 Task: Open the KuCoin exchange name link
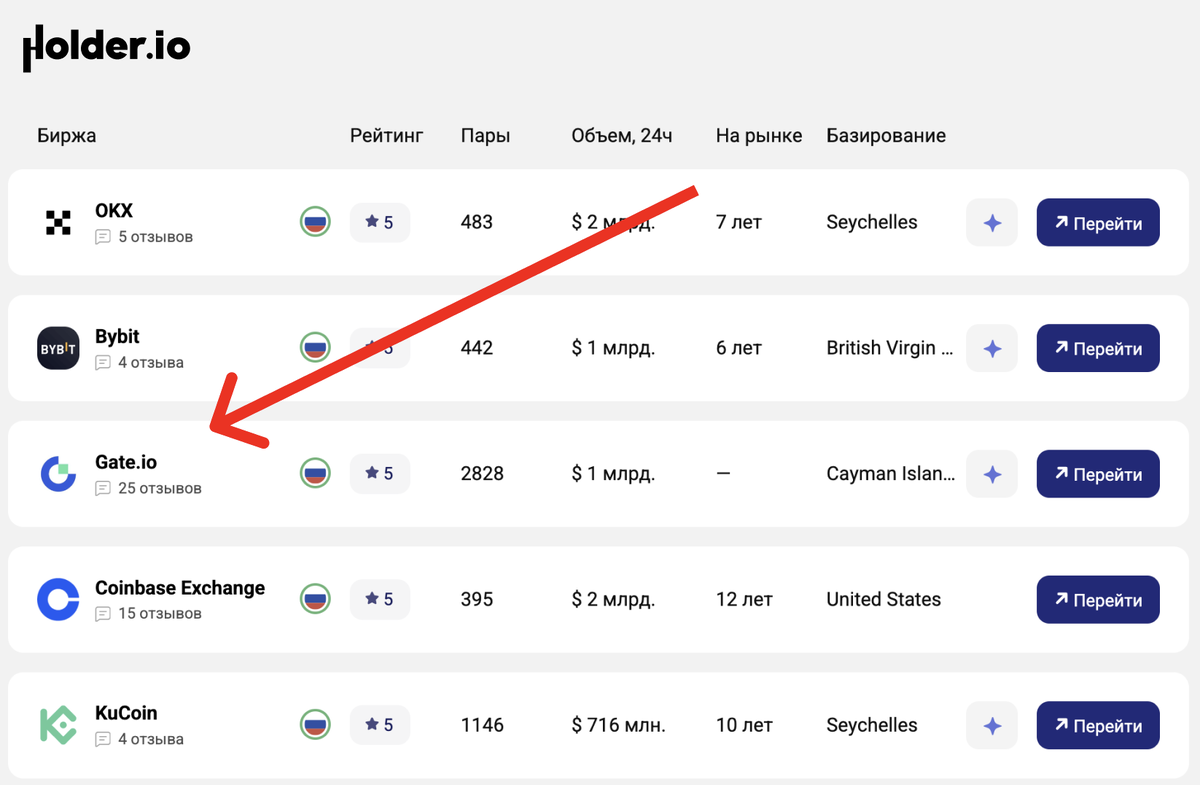pyautogui.click(x=126, y=714)
